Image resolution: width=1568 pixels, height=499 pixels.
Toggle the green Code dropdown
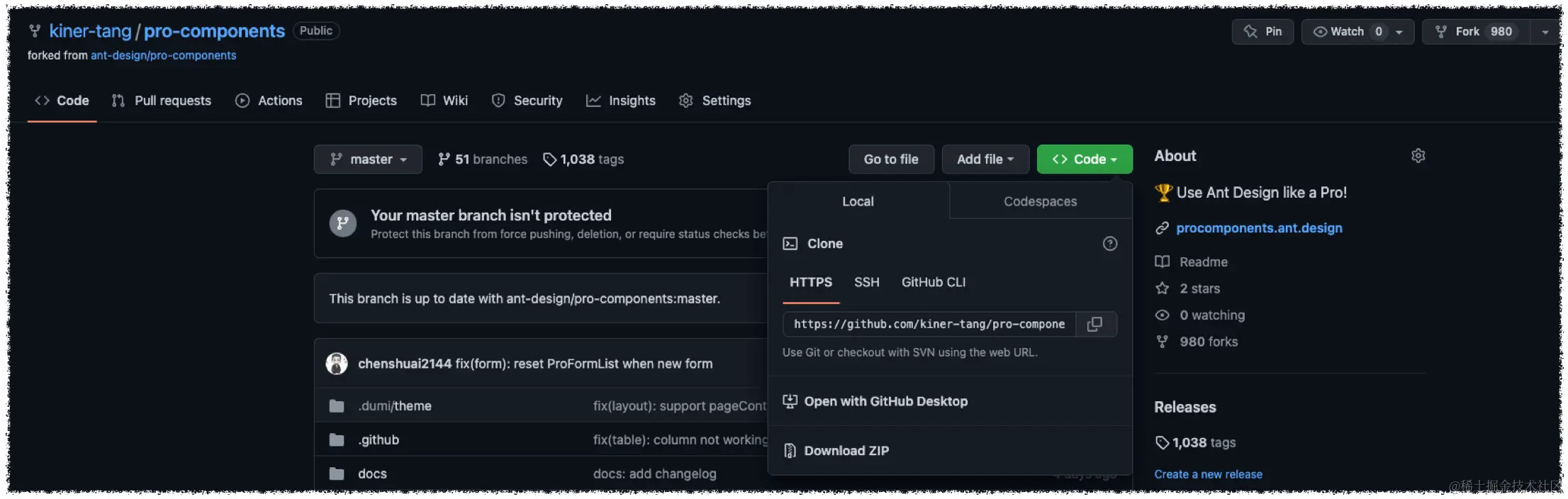coord(1085,159)
